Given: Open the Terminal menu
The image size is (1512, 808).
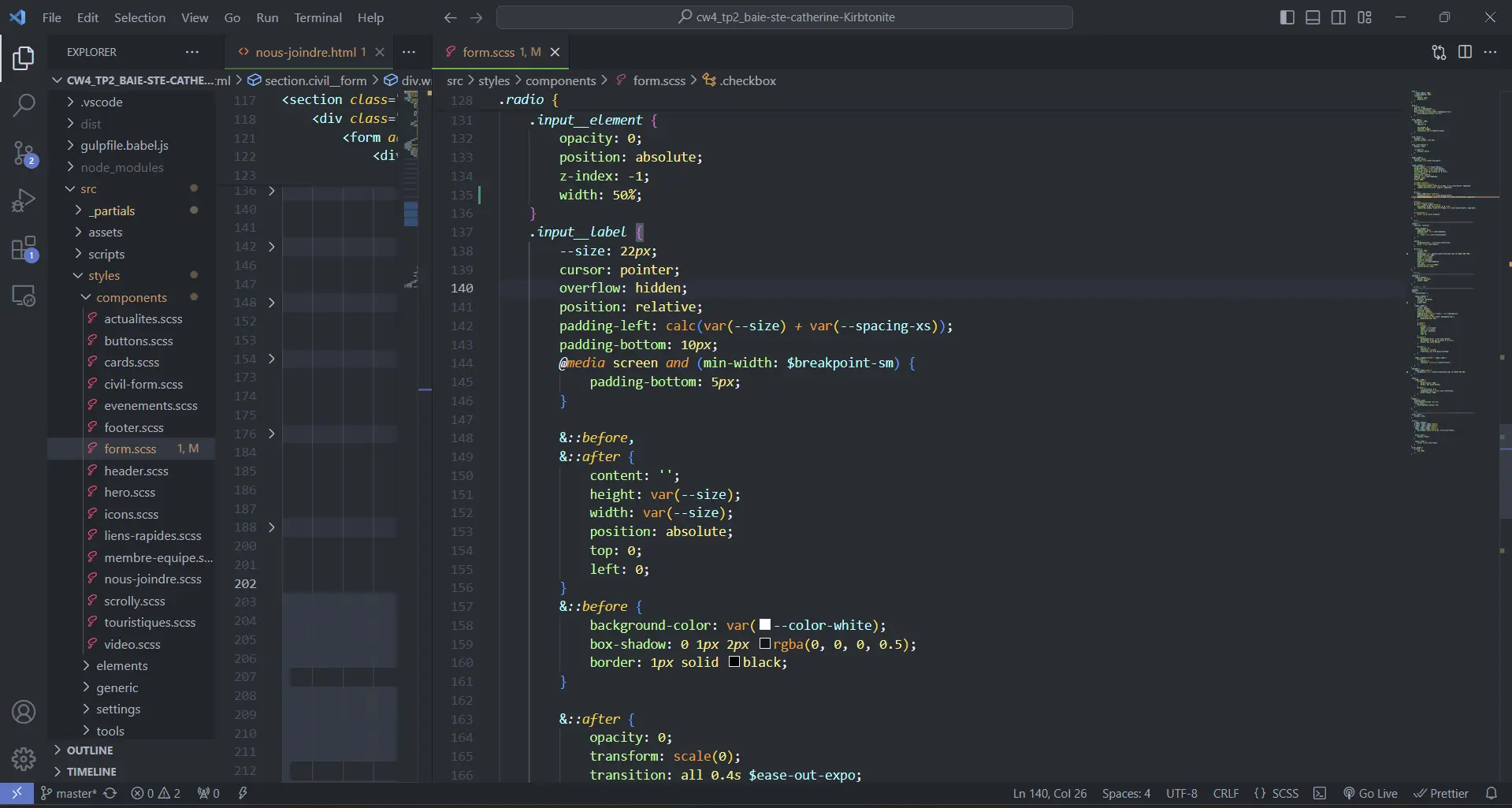Looking at the screenshot, I should [318, 17].
